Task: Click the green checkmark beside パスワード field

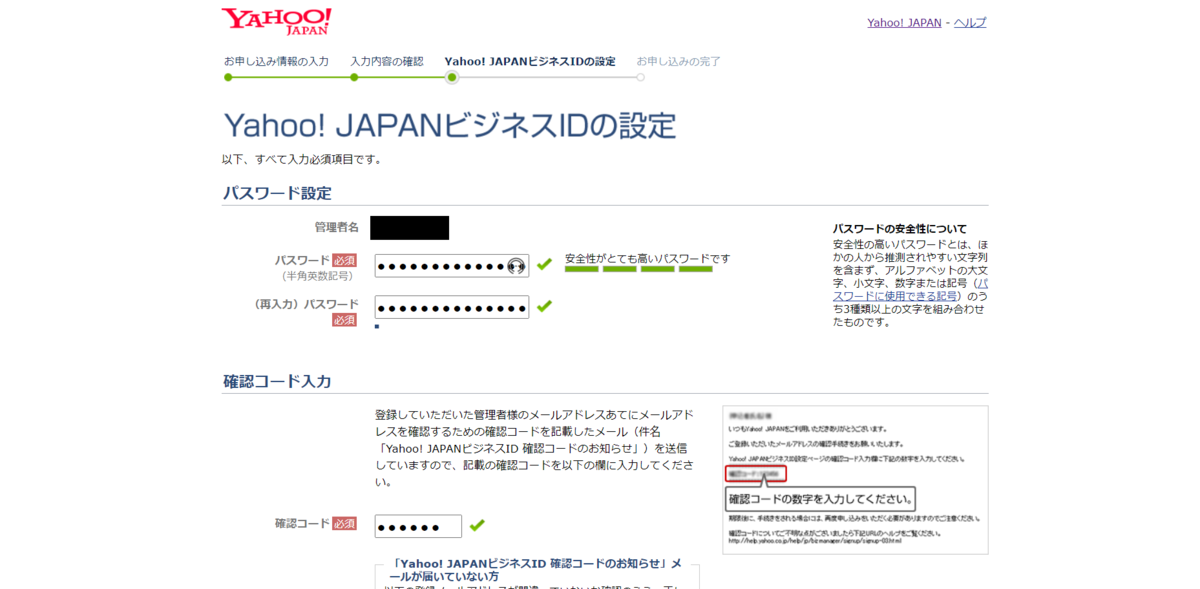Action: [544, 264]
